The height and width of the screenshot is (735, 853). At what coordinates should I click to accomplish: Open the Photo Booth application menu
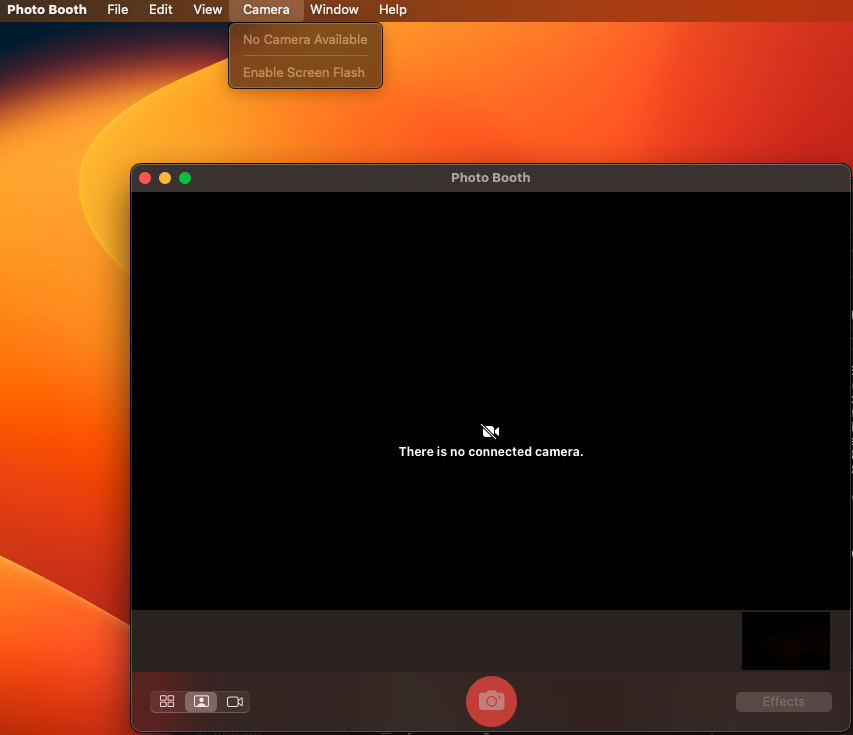click(47, 10)
